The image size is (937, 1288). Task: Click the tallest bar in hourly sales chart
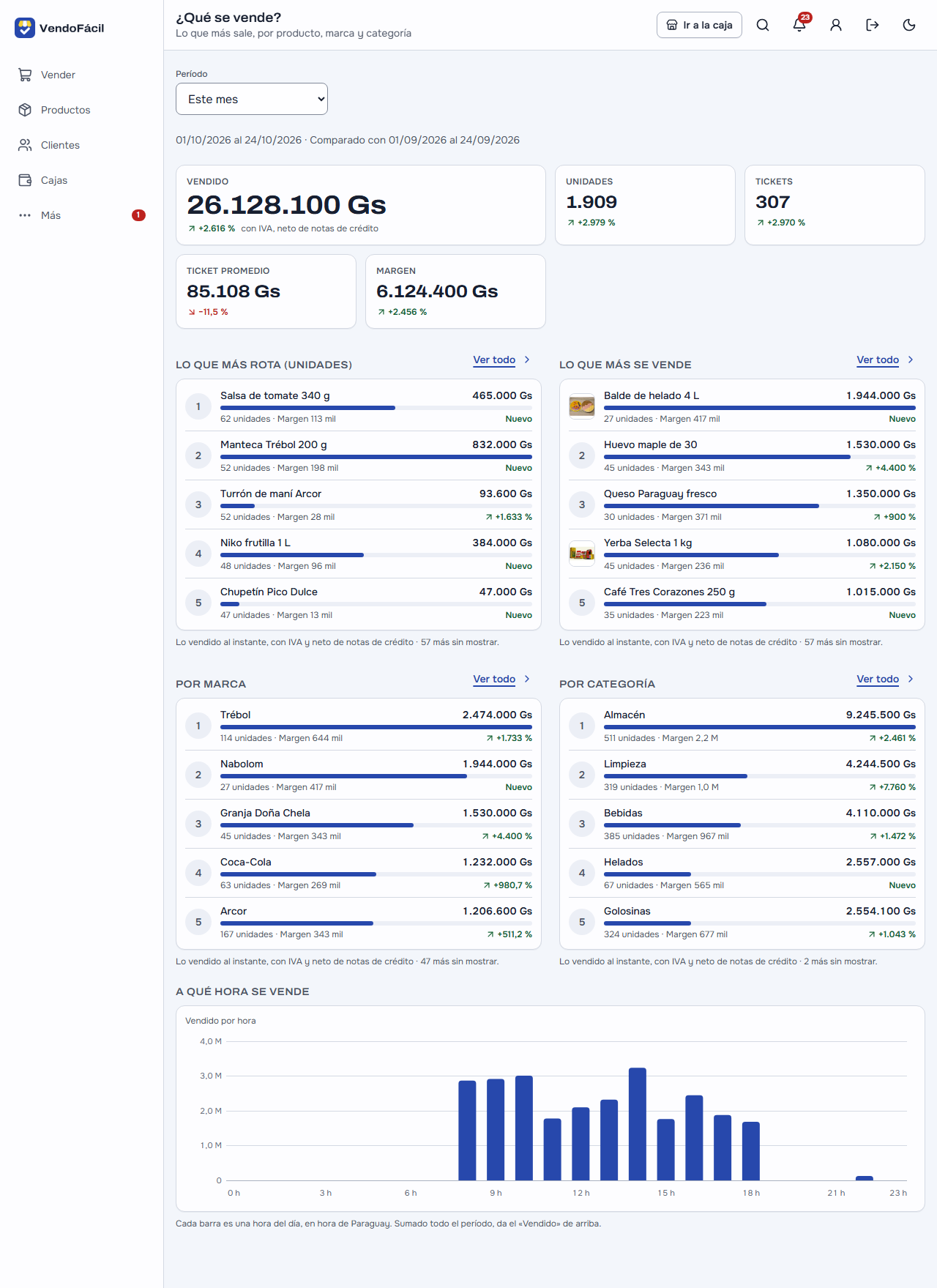(x=638, y=1124)
